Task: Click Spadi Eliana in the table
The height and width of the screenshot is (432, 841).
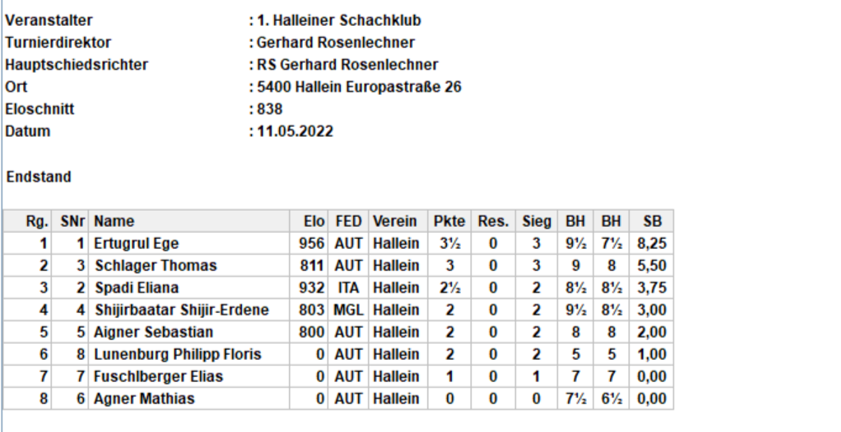Action: coord(137,288)
